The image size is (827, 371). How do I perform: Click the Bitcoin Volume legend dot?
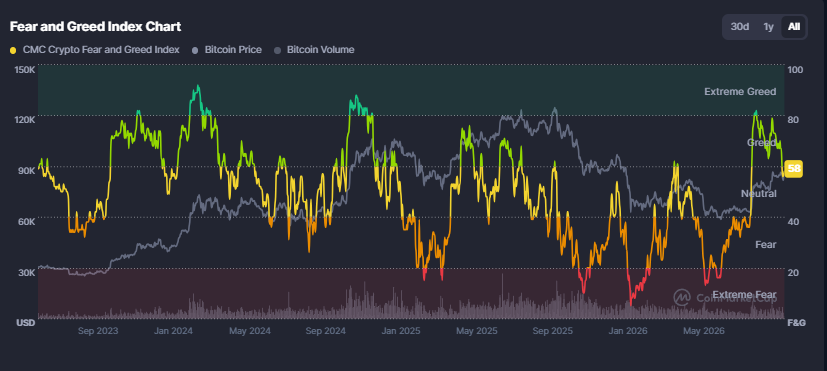click(x=277, y=50)
